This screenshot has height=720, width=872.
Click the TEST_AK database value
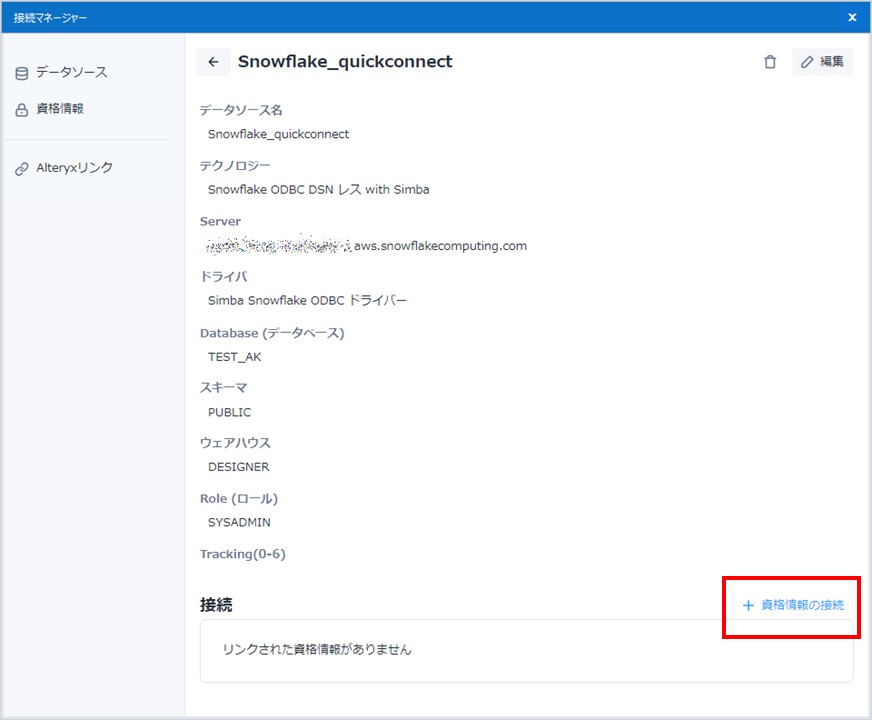(234, 357)
